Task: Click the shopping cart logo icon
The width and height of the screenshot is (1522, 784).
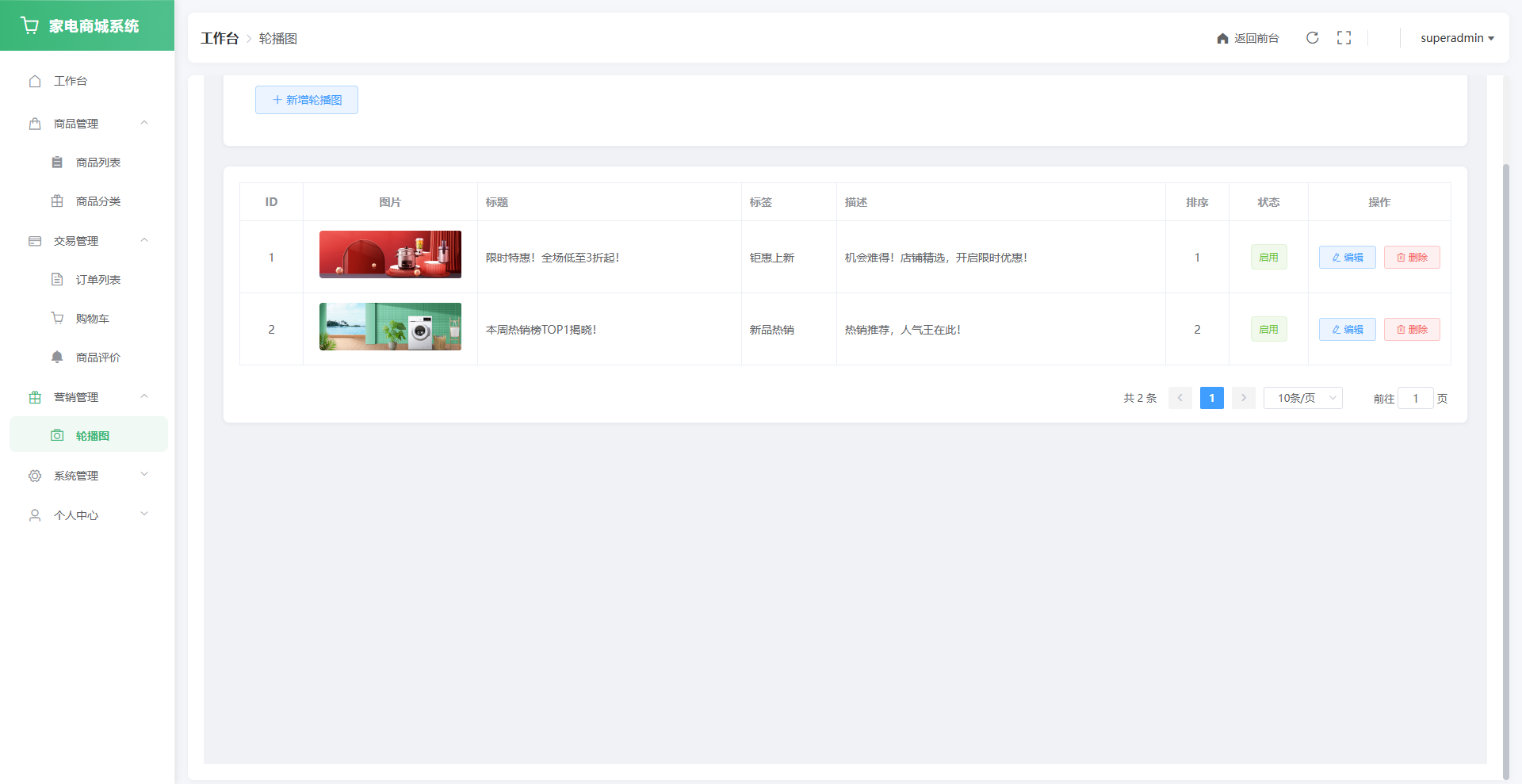Action: [30, 25]
